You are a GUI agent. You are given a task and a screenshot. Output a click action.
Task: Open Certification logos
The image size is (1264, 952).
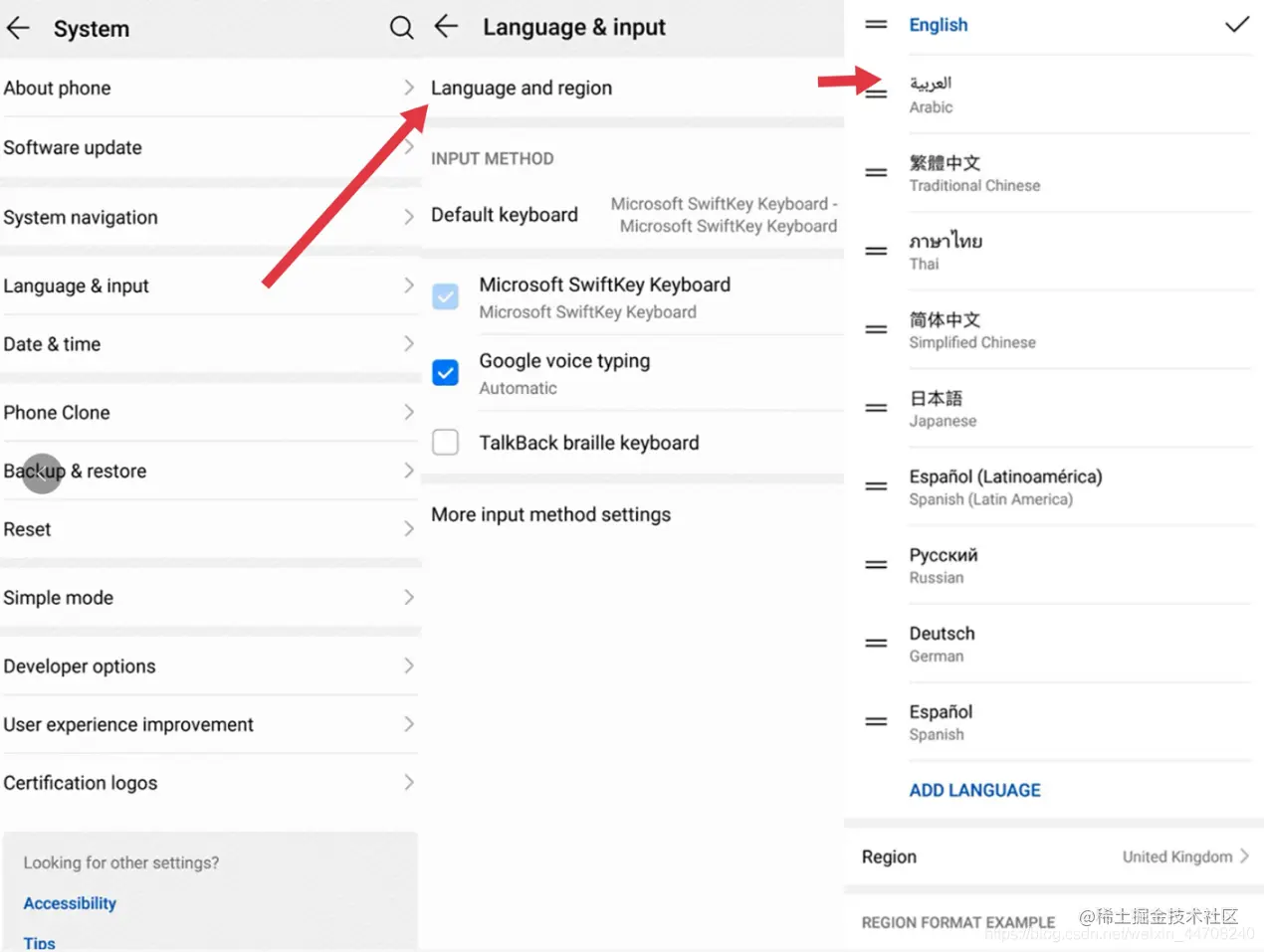(210, 783)
